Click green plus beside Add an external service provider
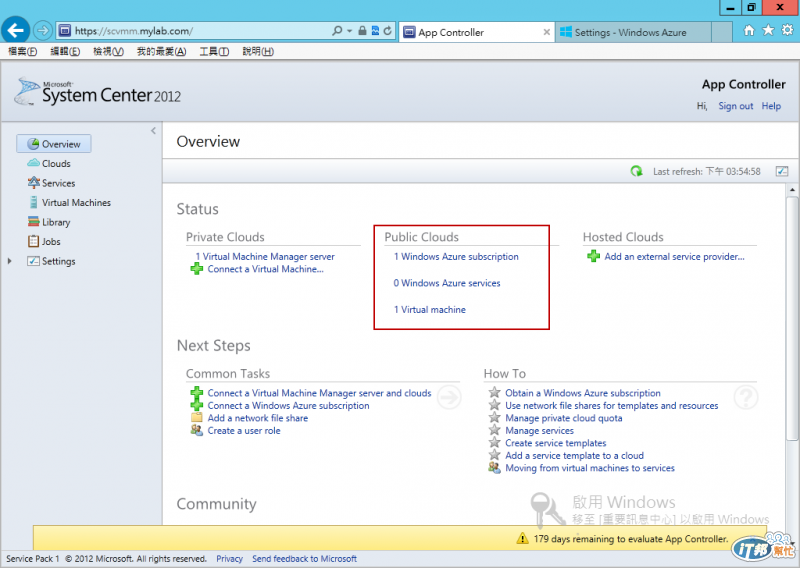Viewport: 800px width, 568px height. 593,256
